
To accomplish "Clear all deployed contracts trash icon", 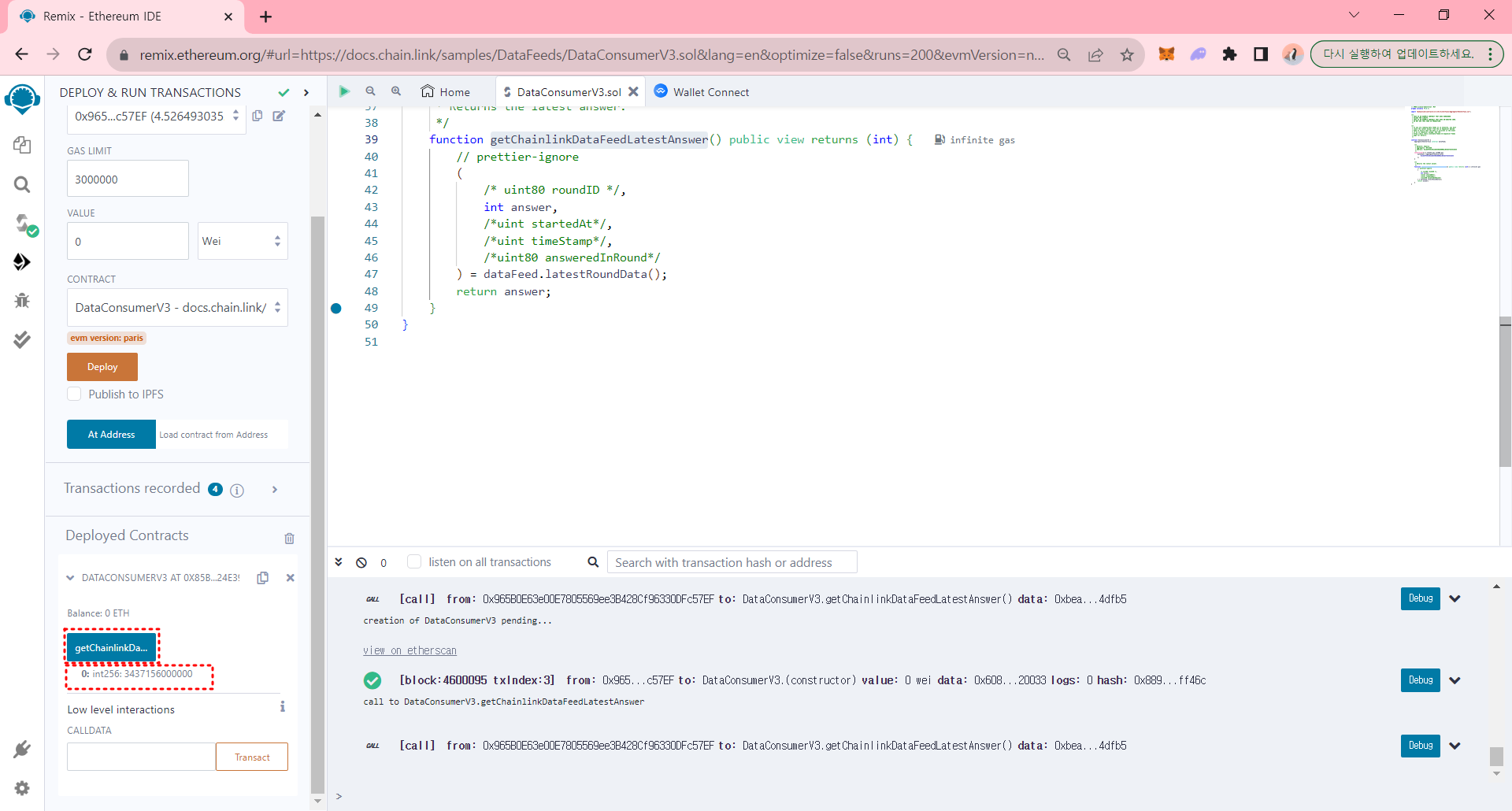I will point(289,539).
